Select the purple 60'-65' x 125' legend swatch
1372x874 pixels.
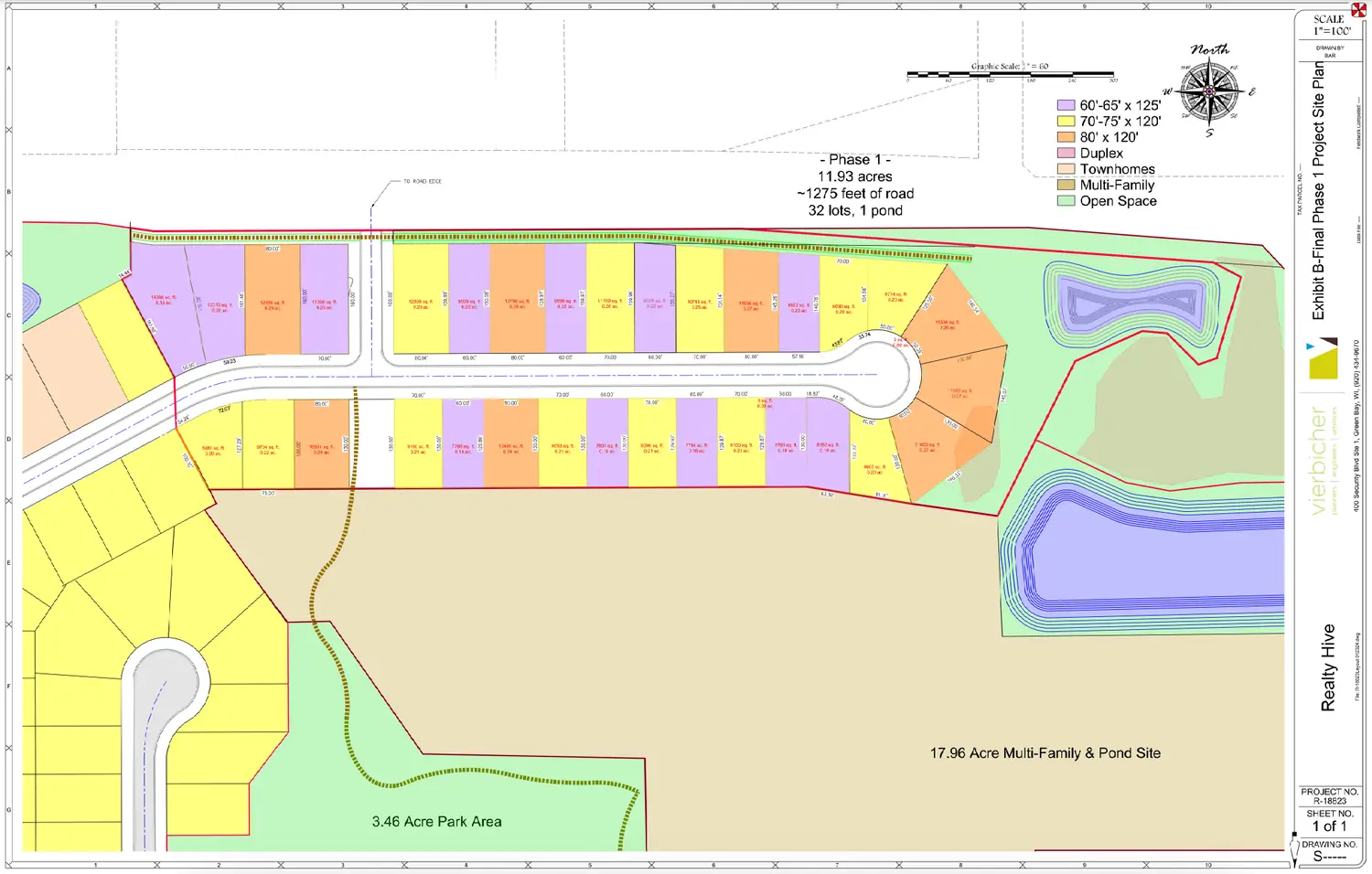coord(1066,106)
